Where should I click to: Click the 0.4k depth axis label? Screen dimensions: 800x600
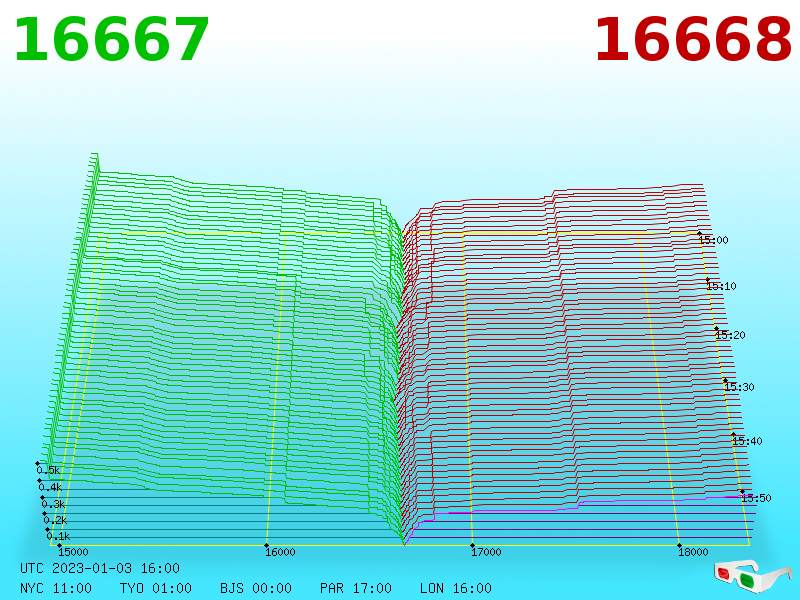(x=50, y=487)
